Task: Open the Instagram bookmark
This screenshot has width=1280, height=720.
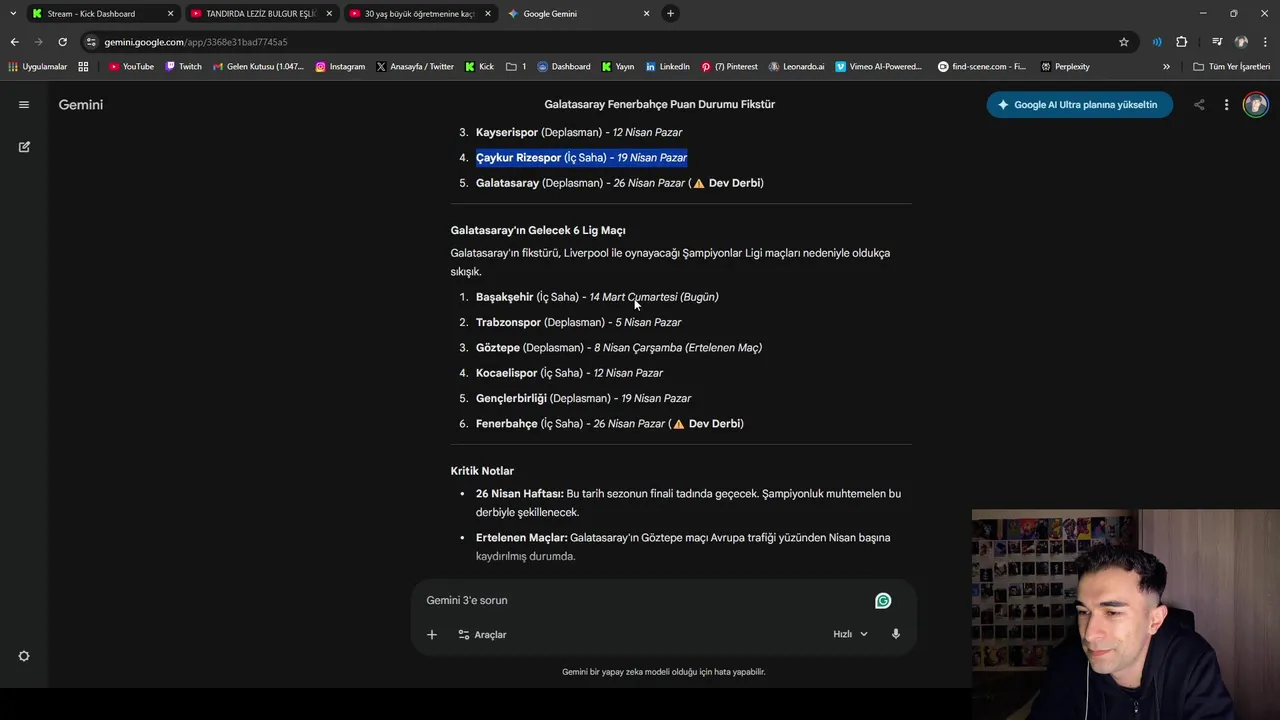Action: point(340,67)
